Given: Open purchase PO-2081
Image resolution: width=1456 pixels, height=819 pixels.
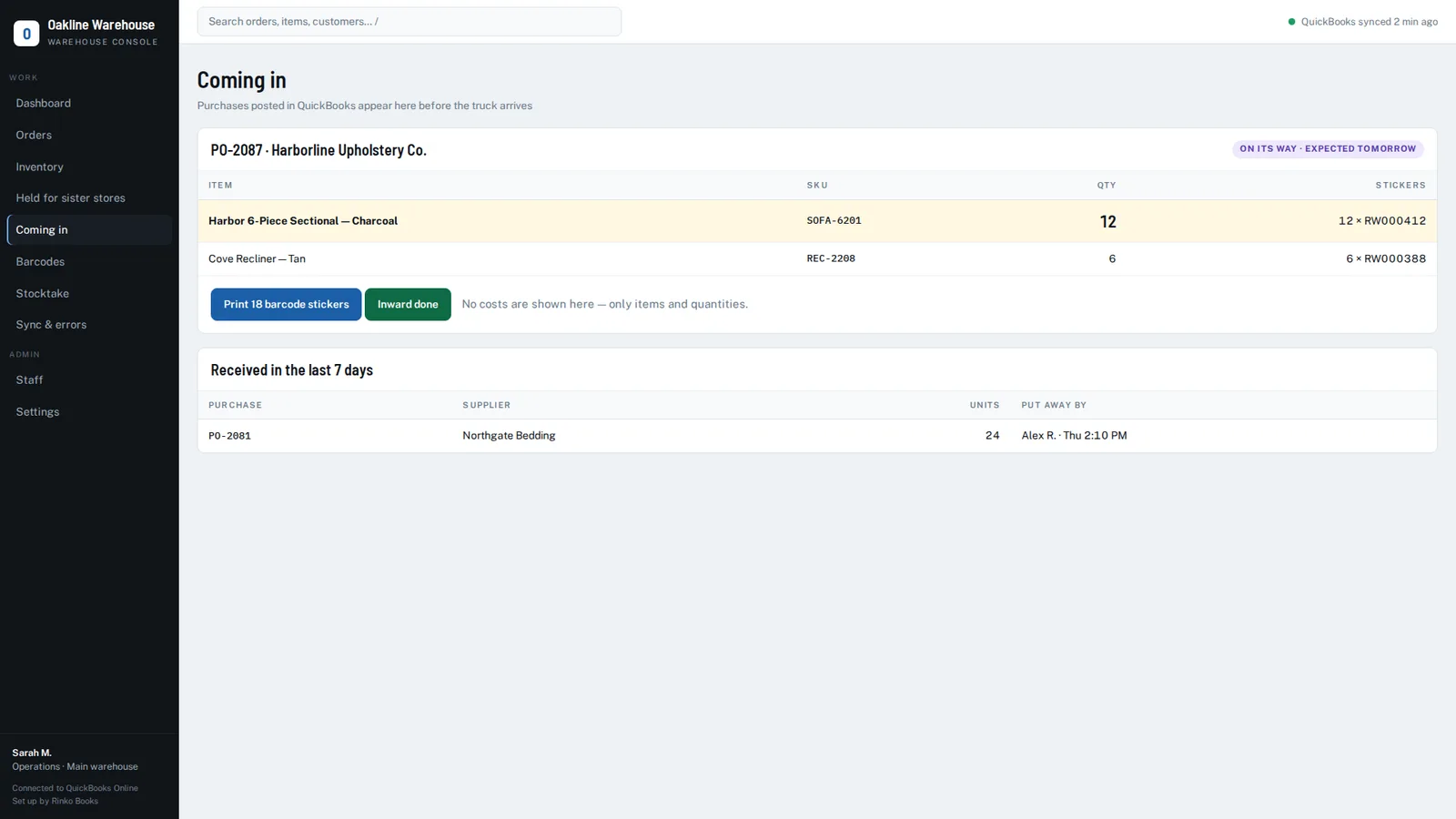Looking at the screenshot, I should coord(229,437).
